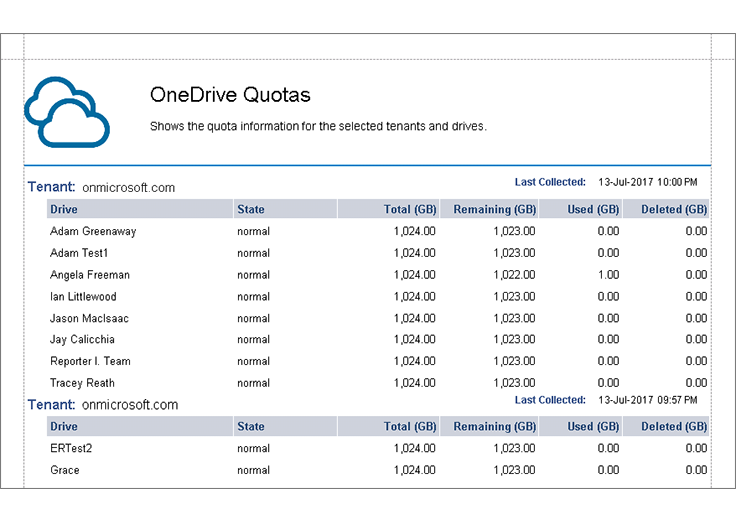Click ERTest2's normal state cell

[253, 449]
